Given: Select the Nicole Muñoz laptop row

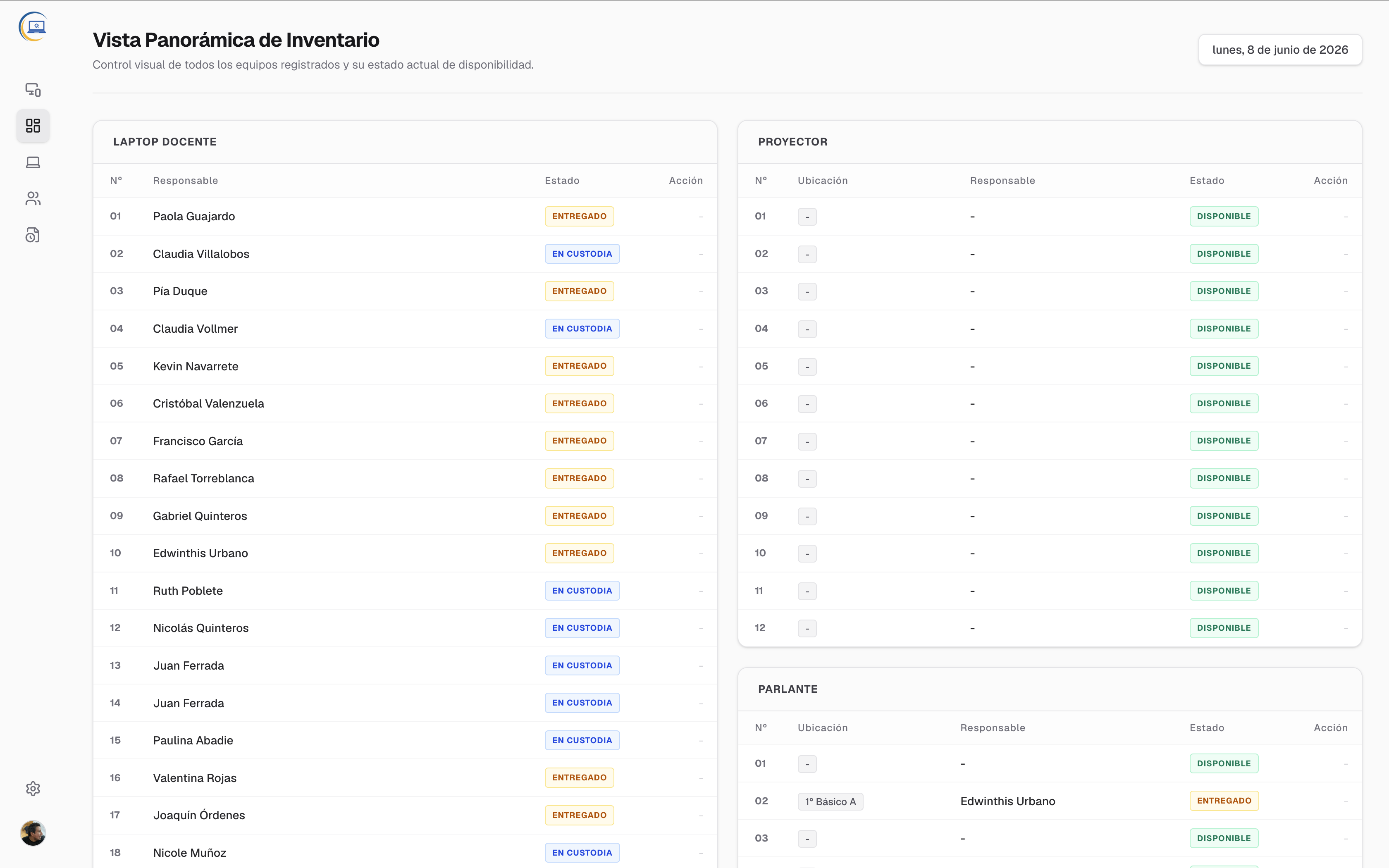Looking at the screenshot, I should tap(405, 852).
